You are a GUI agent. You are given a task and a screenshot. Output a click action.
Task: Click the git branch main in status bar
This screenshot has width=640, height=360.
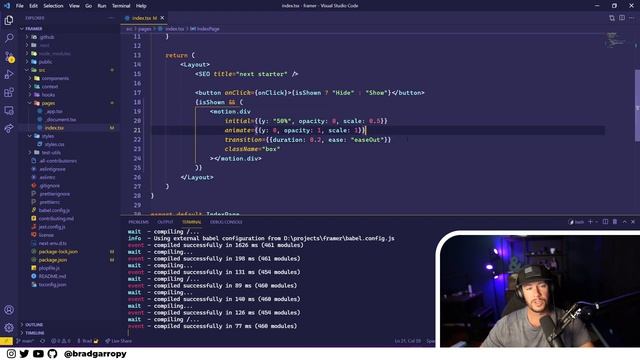25,341
